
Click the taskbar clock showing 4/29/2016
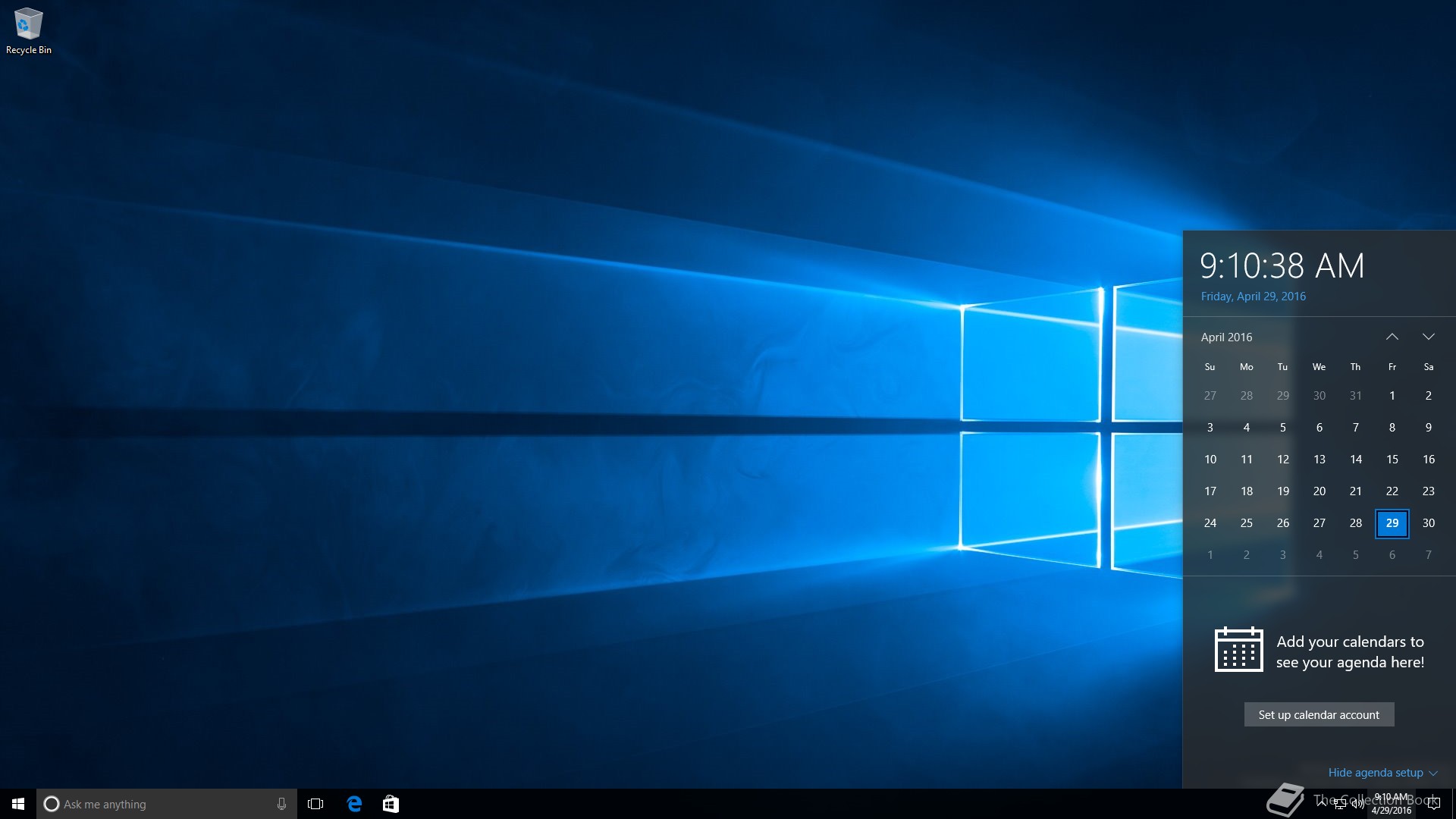pos(1391,804)
